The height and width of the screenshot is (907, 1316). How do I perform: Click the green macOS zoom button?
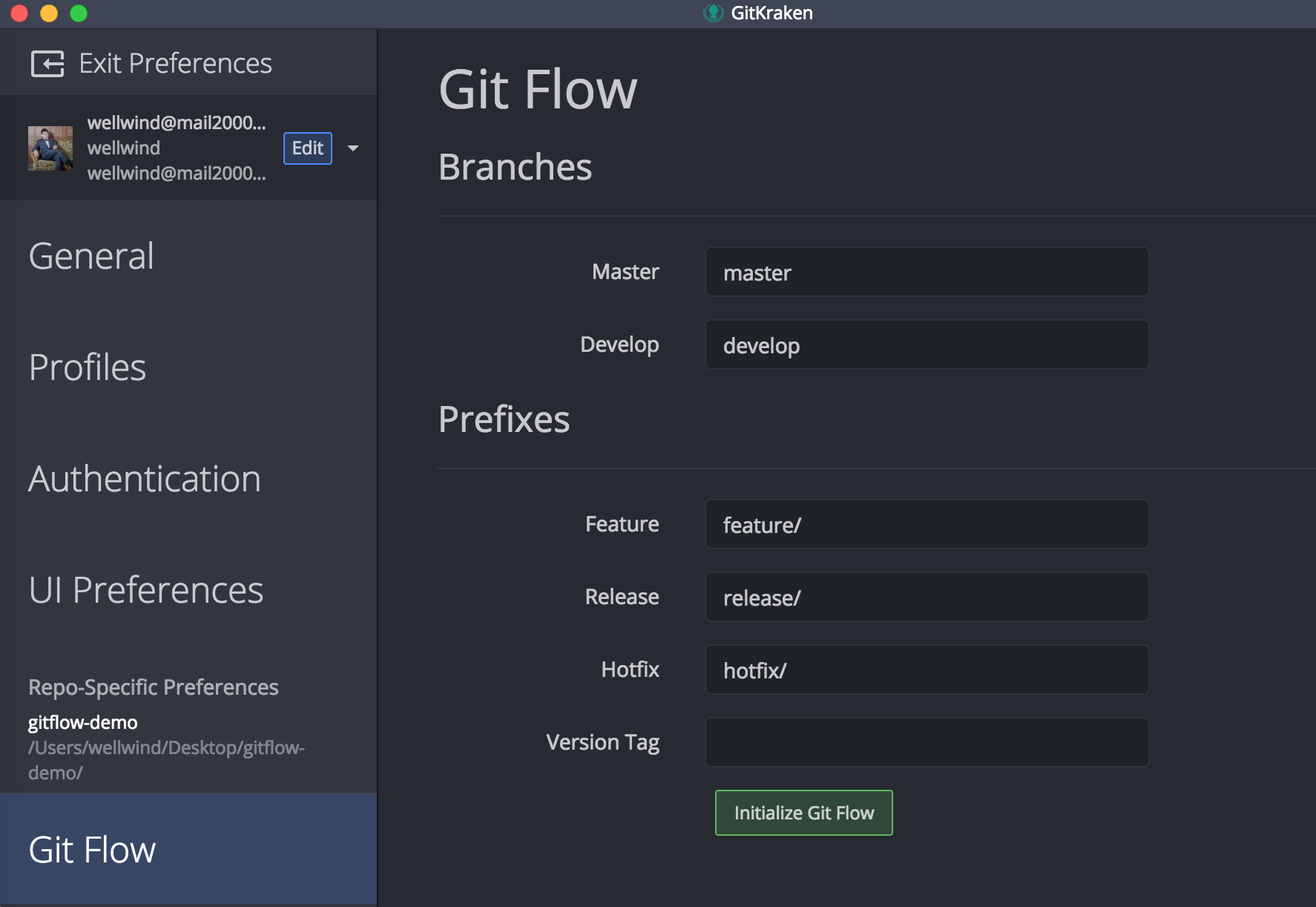click(x=79, y=13)
